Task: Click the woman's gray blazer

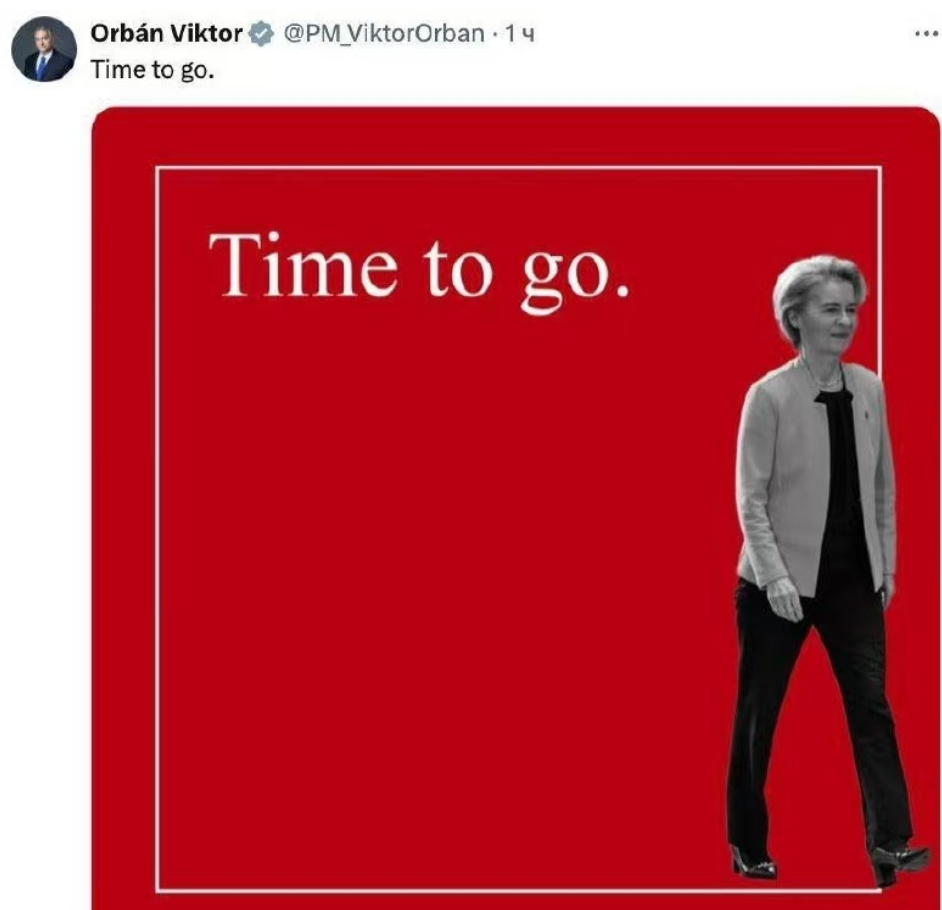Action: (x=776, y=470)
